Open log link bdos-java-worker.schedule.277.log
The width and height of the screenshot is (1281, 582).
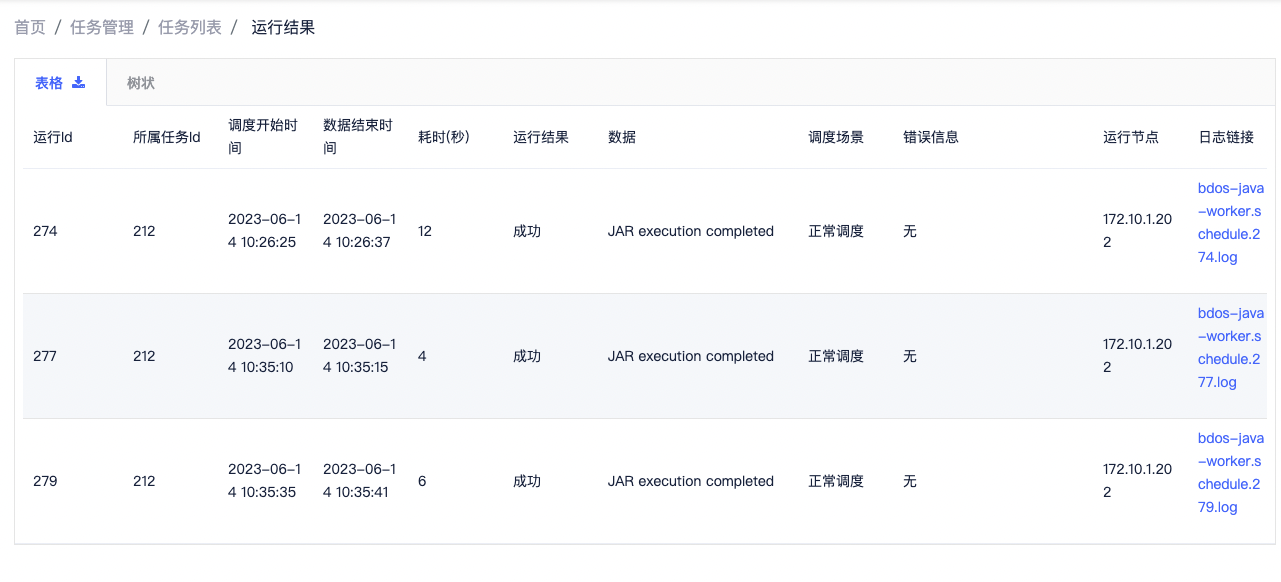pyautogui.click(x=1231, y=347)
